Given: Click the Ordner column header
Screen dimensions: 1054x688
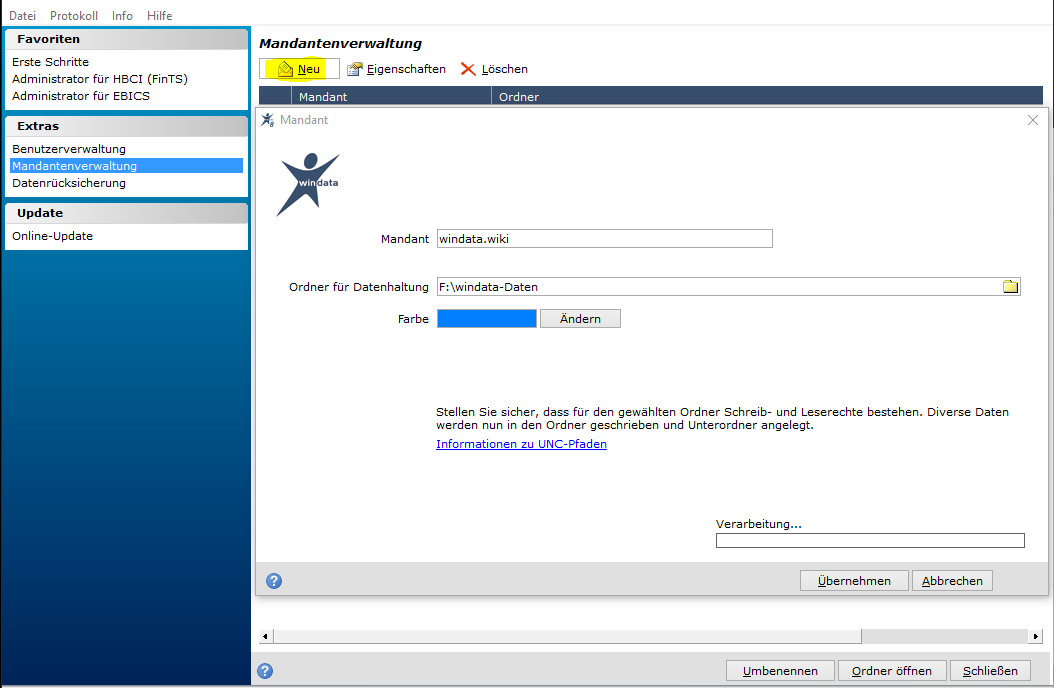Looking at the screenshot, I should pos(767,96).
